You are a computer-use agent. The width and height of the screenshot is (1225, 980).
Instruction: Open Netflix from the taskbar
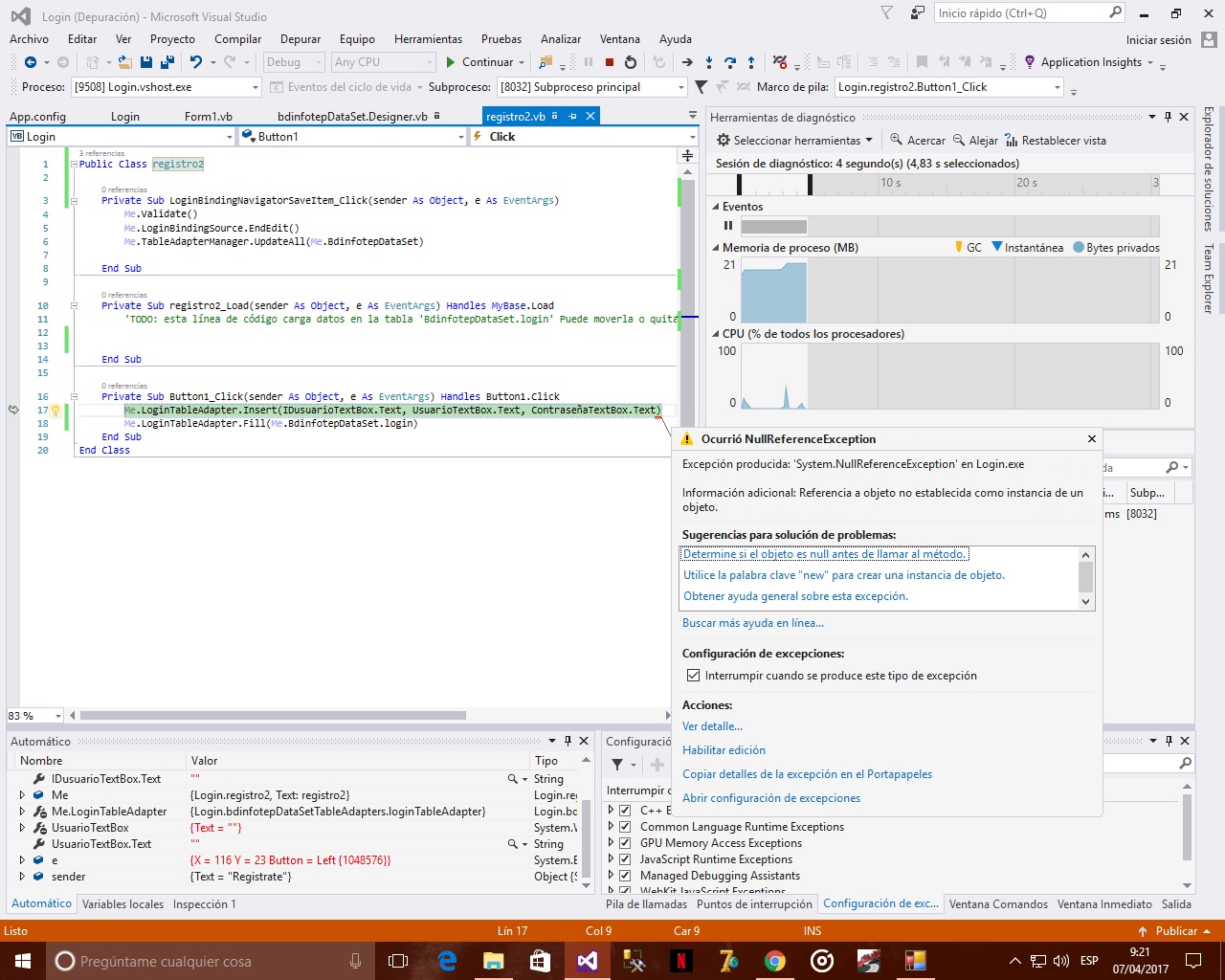(681, 961)
